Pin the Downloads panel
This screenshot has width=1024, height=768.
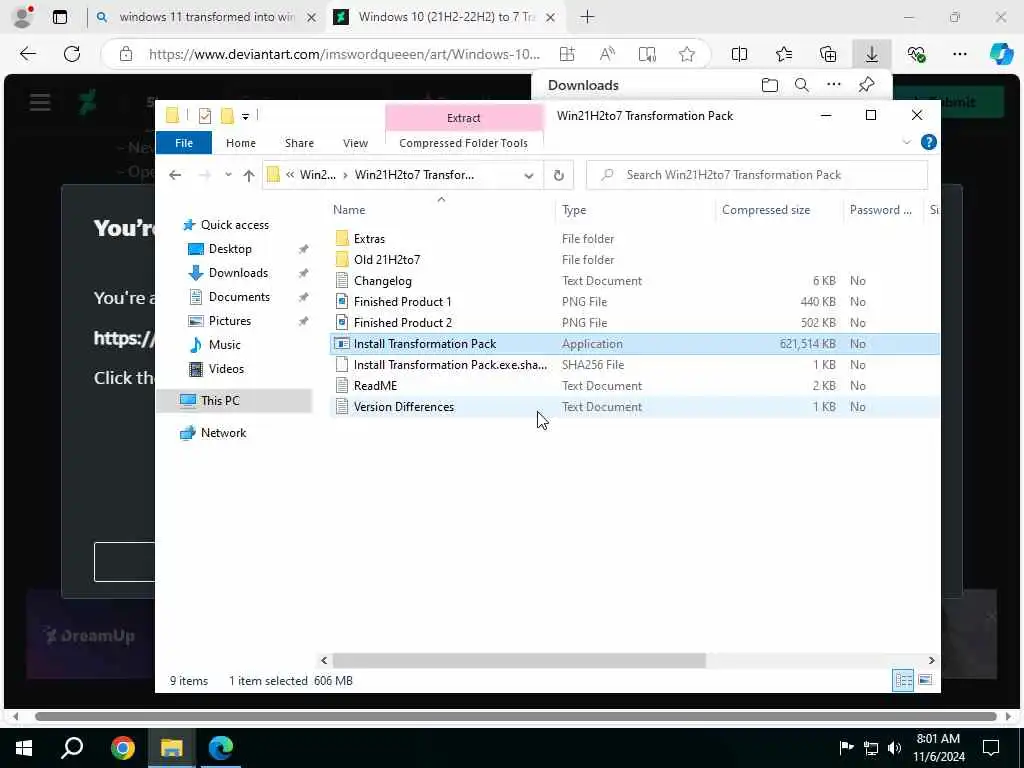[x=866, y=84]
